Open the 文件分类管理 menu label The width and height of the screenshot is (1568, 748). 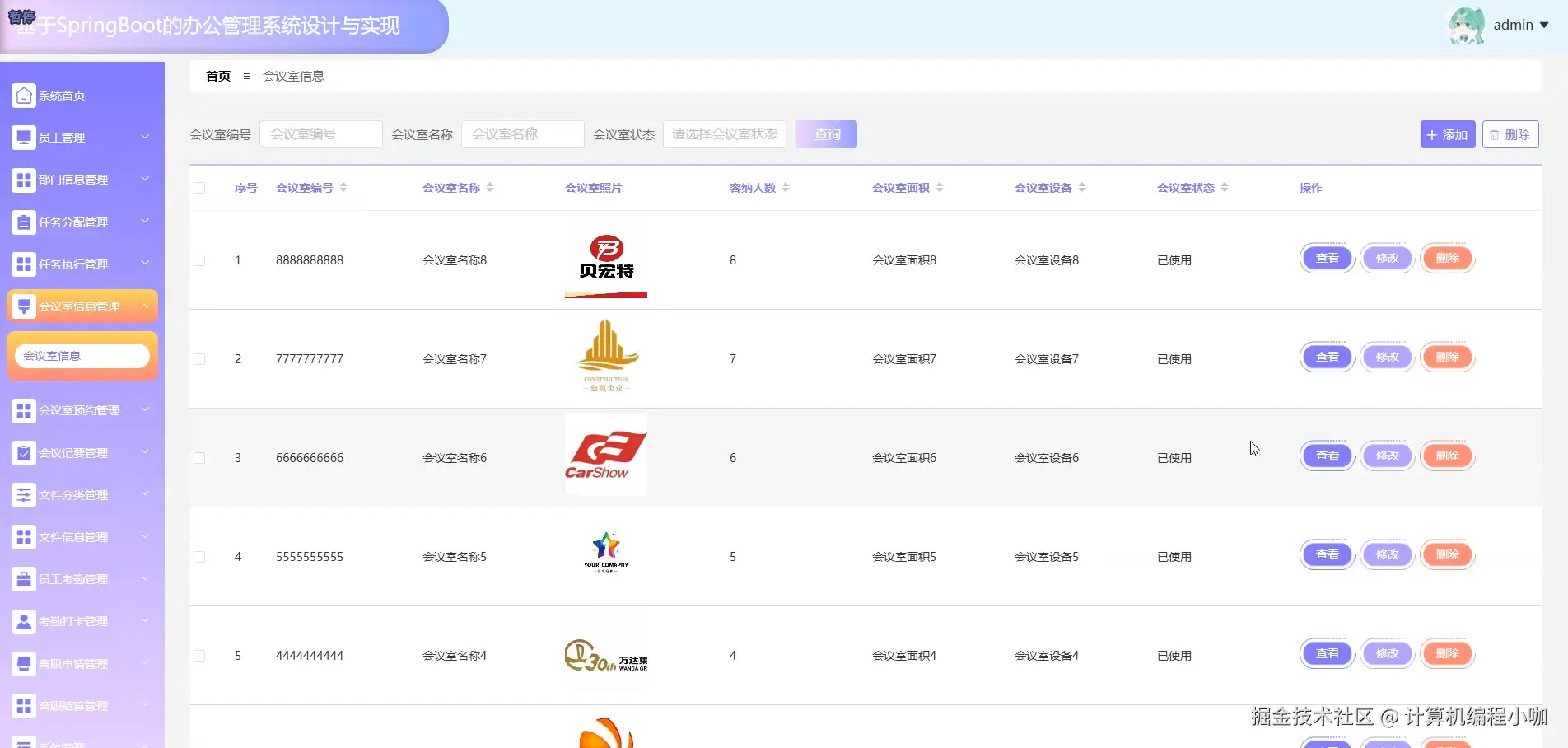pos(73,495)
